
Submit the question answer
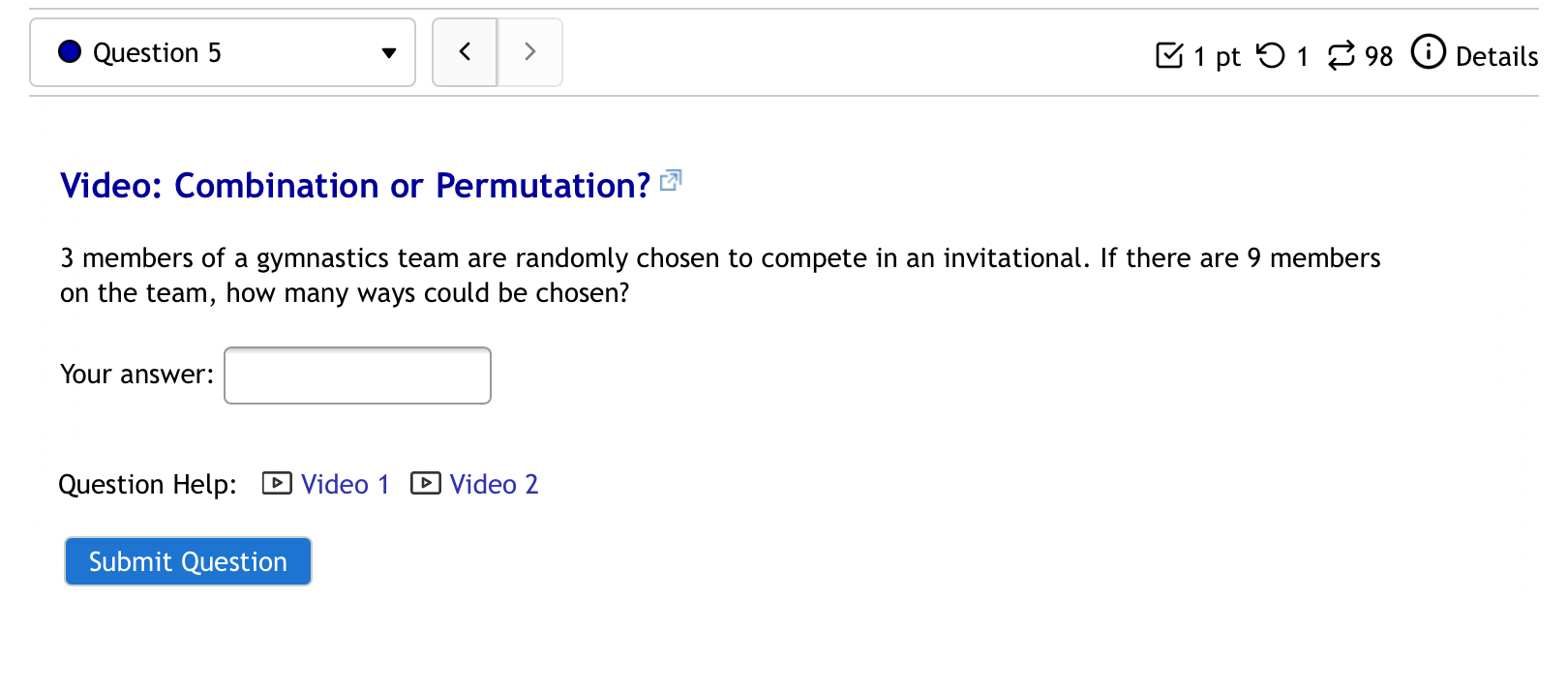coord(188,561)
